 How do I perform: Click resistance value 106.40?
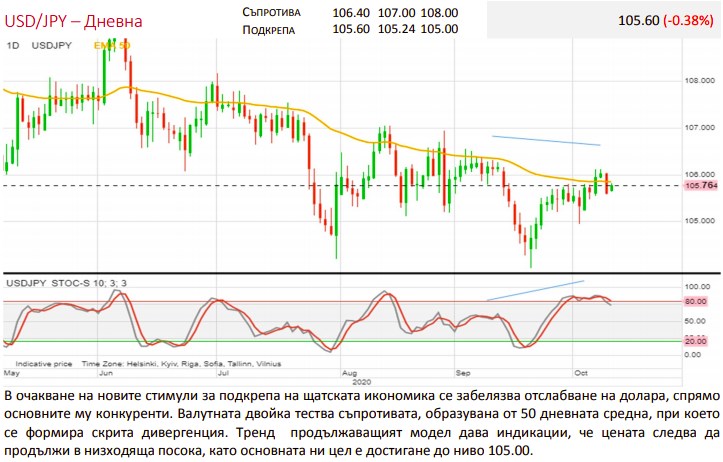pos(351,12)
